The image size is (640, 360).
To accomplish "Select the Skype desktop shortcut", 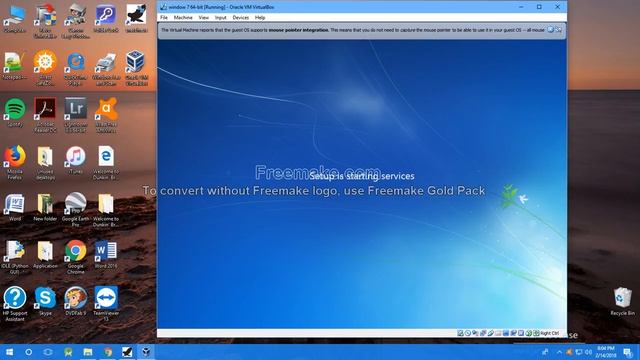I will pos(45,301).
